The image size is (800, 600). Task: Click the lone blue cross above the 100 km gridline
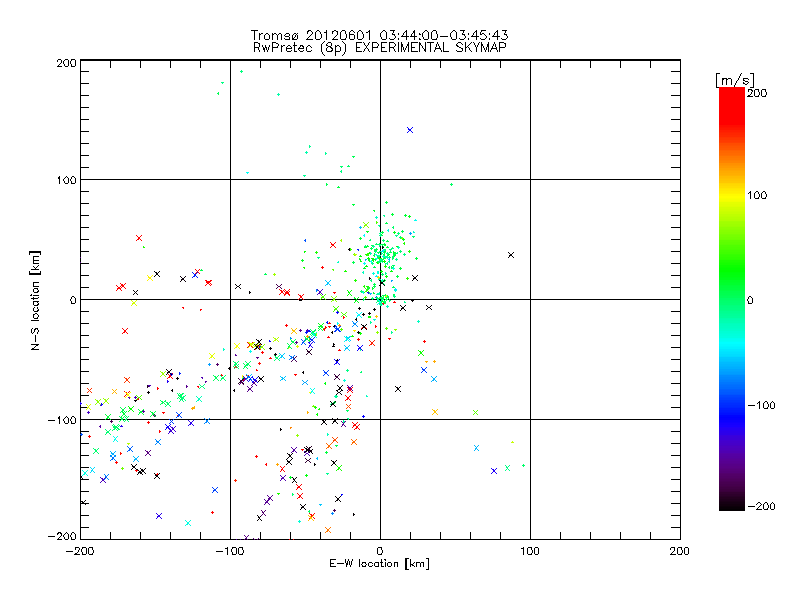(410, 130)
